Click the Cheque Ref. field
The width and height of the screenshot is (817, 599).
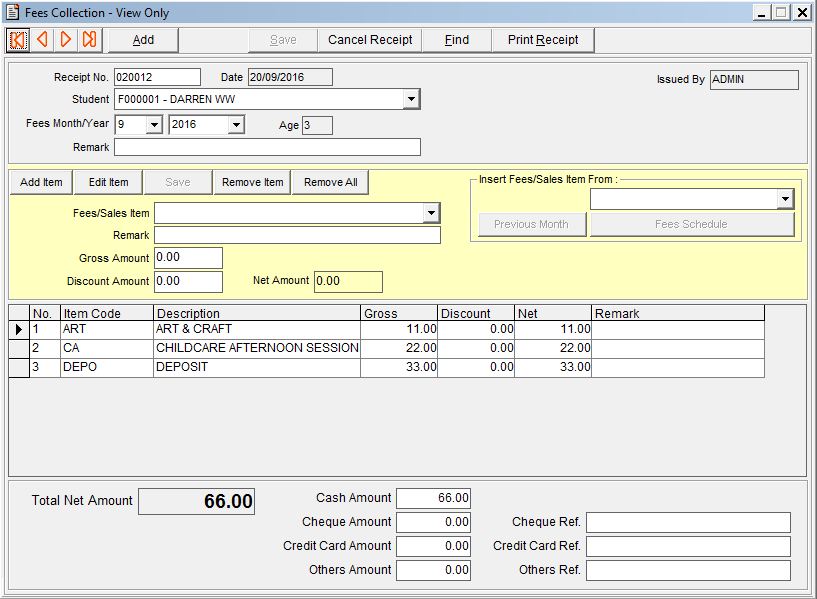[688, 522]
